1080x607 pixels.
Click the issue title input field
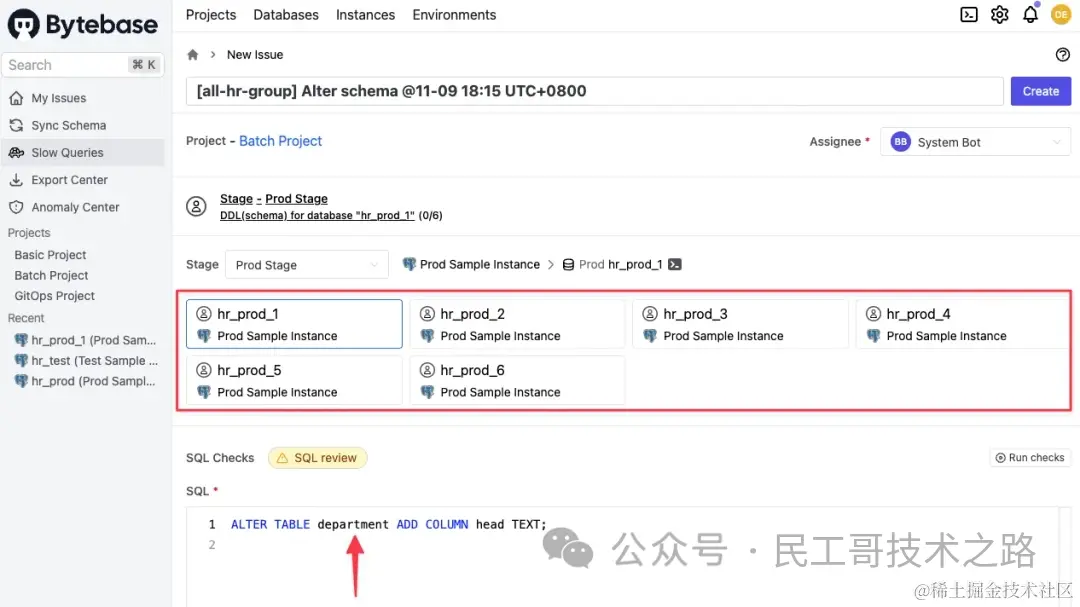(594, 91)
